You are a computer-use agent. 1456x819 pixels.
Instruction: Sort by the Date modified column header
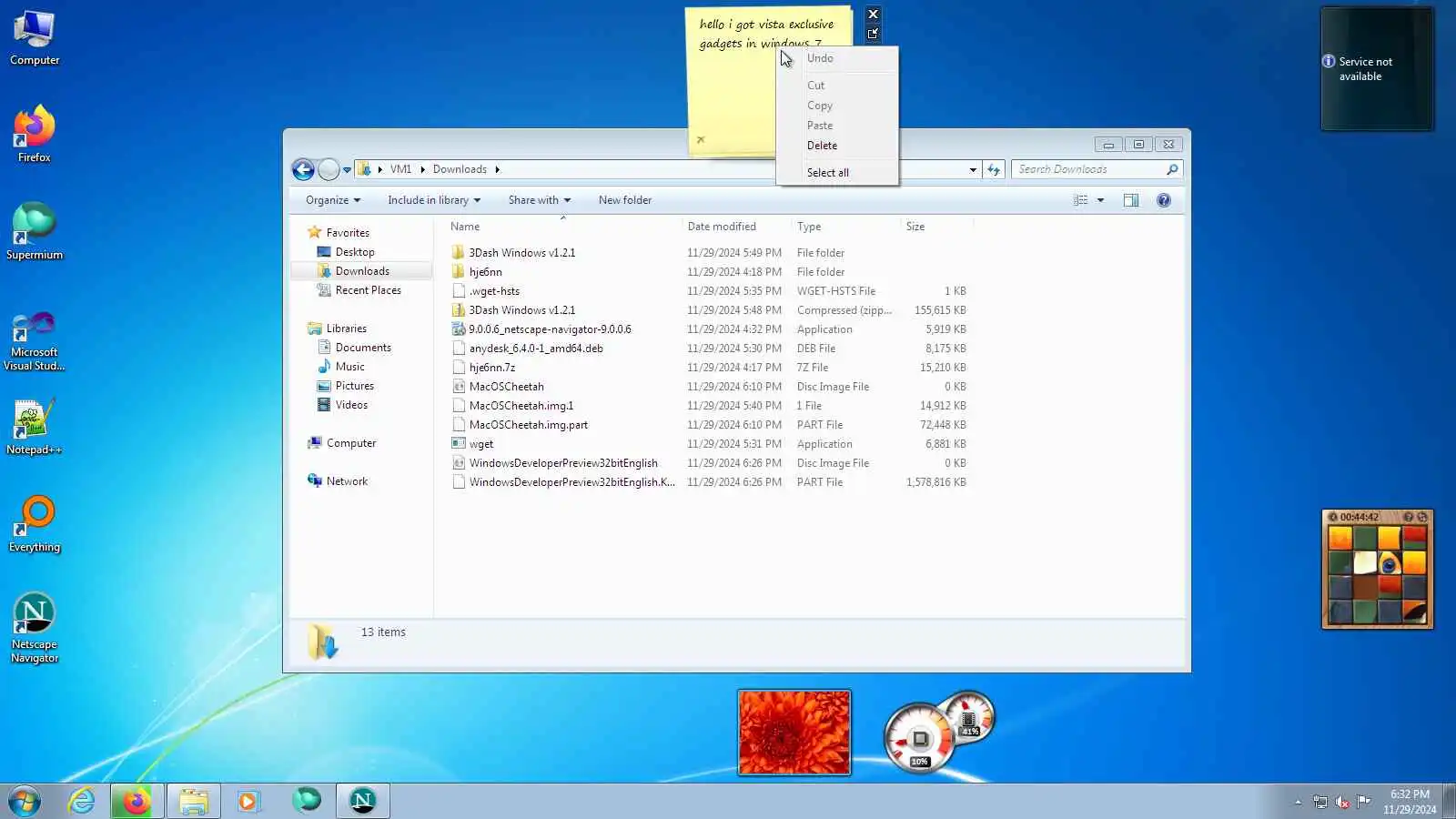pyautogui.click(x=736, y=227)
